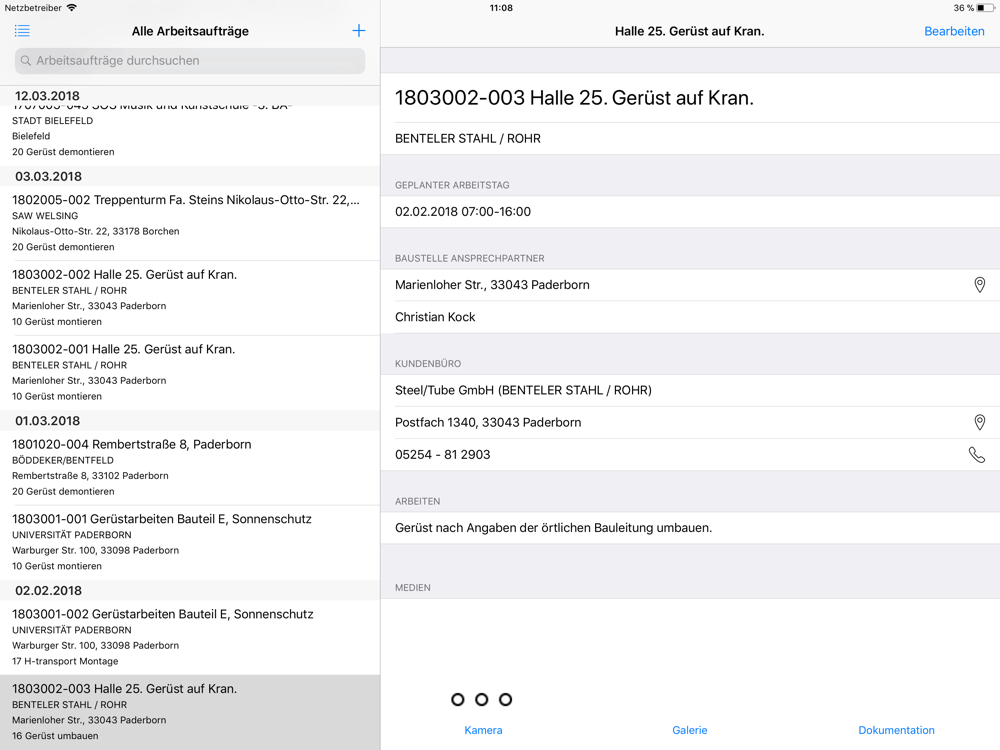
Task: Show Marienloher Str. address on map
Action: pos(979,285)
